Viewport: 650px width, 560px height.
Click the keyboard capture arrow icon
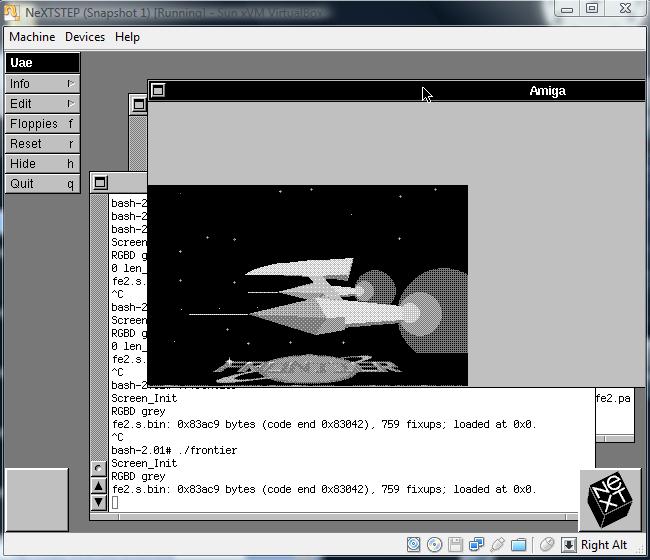coord(569,545)
